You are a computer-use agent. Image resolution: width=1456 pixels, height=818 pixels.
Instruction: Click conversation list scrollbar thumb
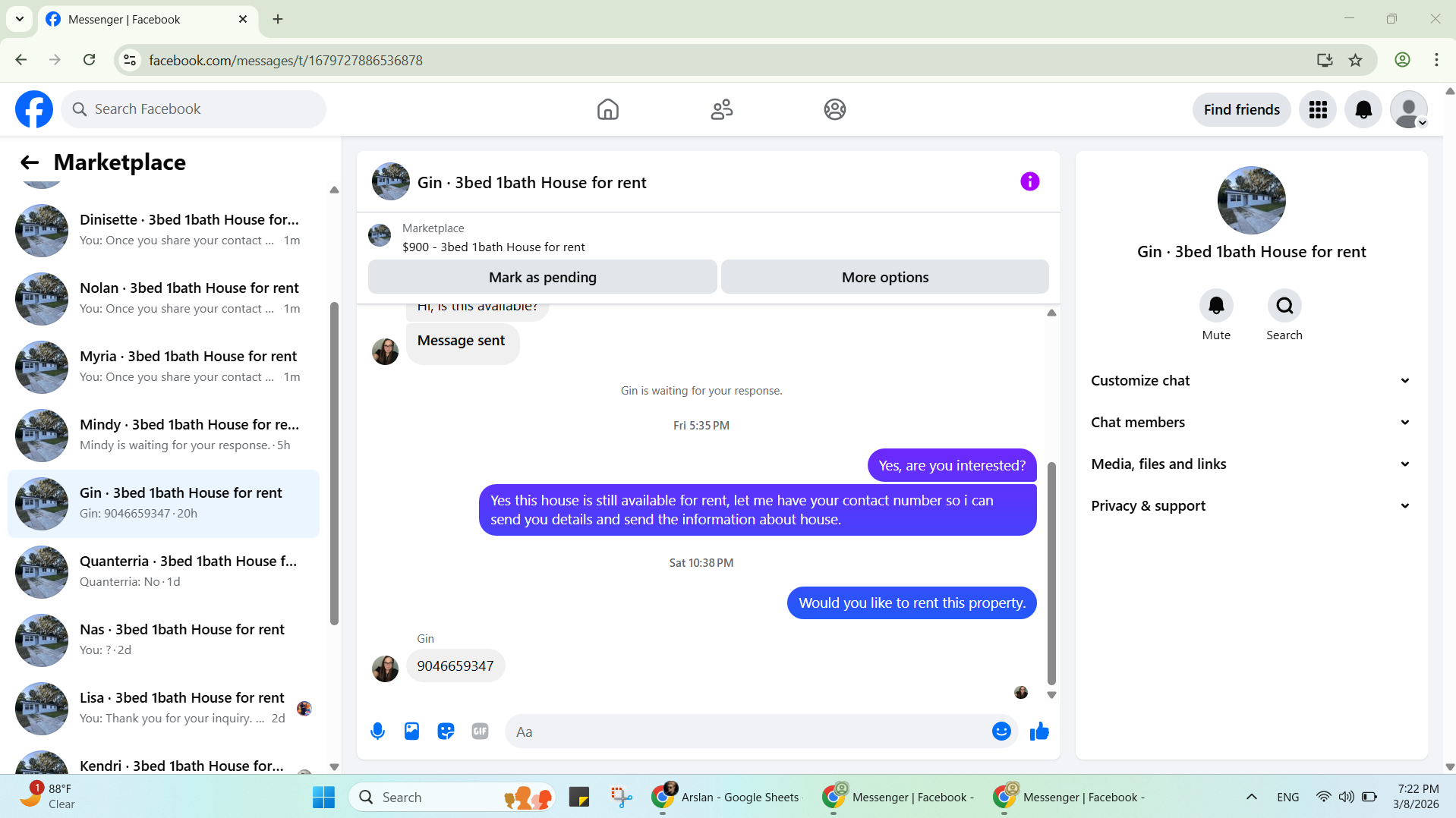tap(334, 463)
